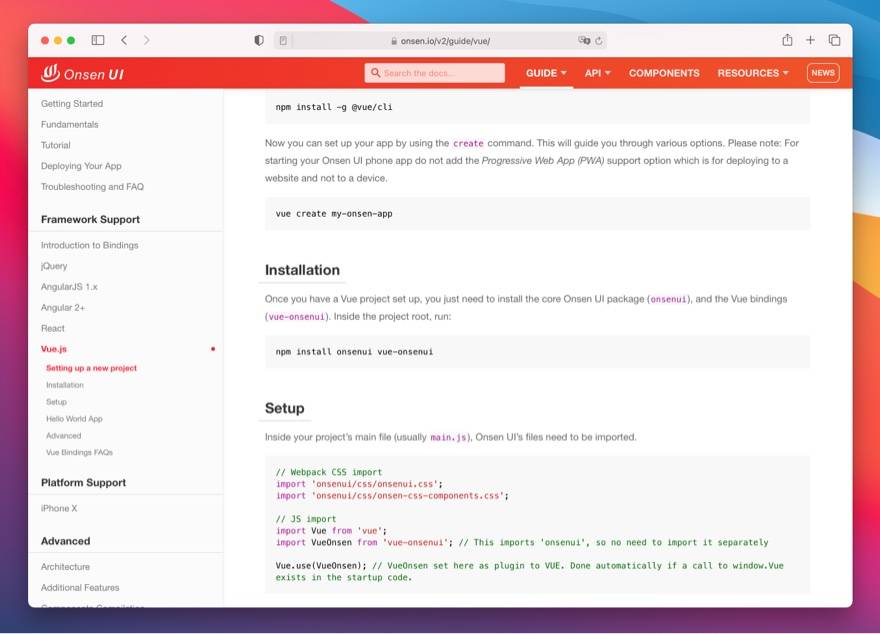Open the Share menu icon in Safari
This screenshot has width=880, height=634.
pyautogui.click(x=786, y=40)
